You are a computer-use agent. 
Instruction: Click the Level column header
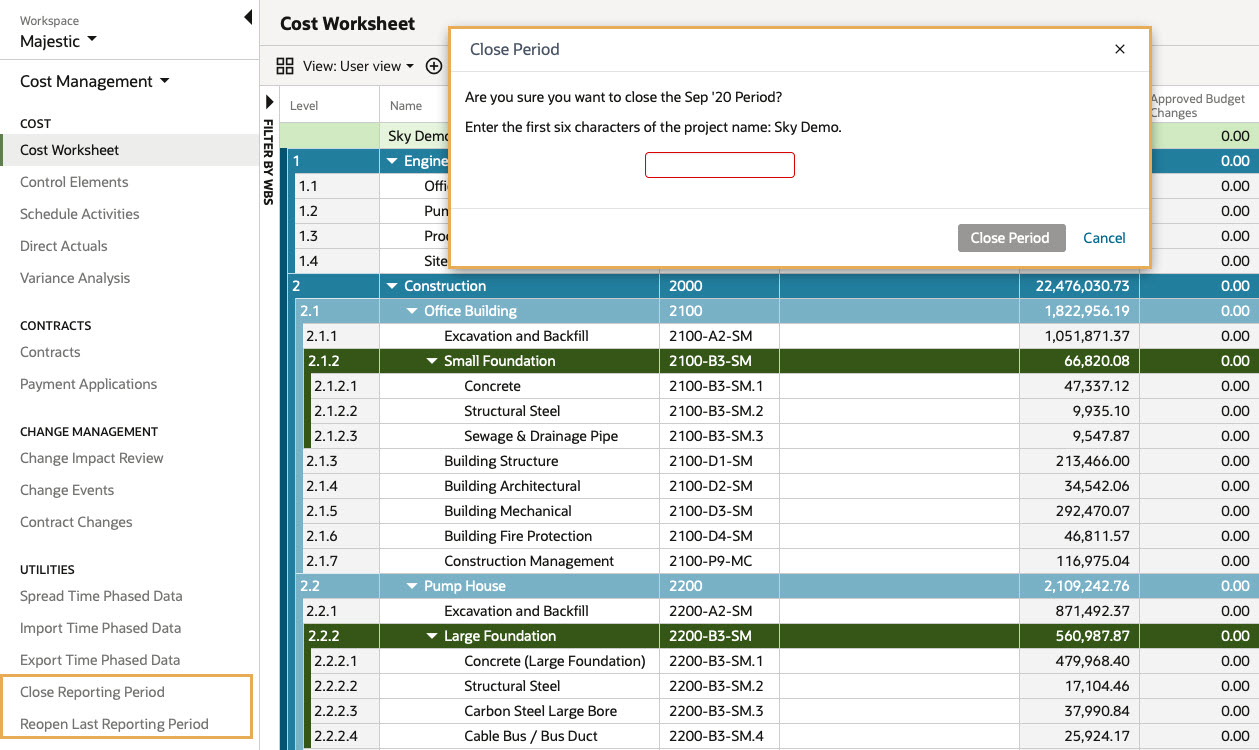330,105
